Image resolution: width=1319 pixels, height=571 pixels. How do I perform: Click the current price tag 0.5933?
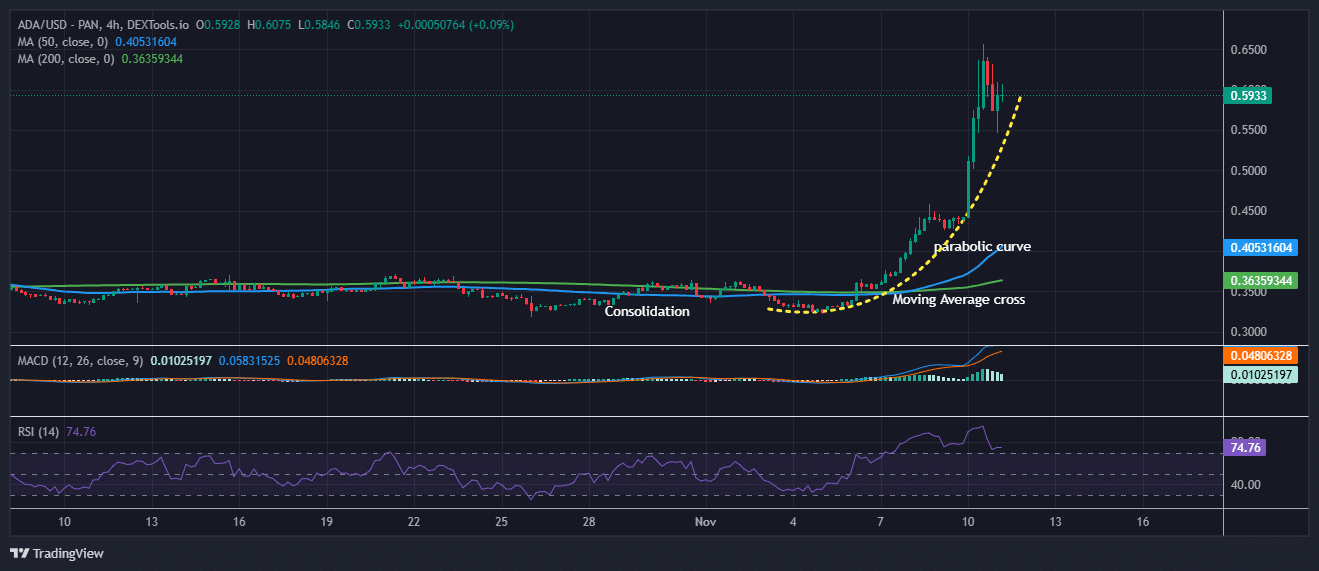[1247, 95]
